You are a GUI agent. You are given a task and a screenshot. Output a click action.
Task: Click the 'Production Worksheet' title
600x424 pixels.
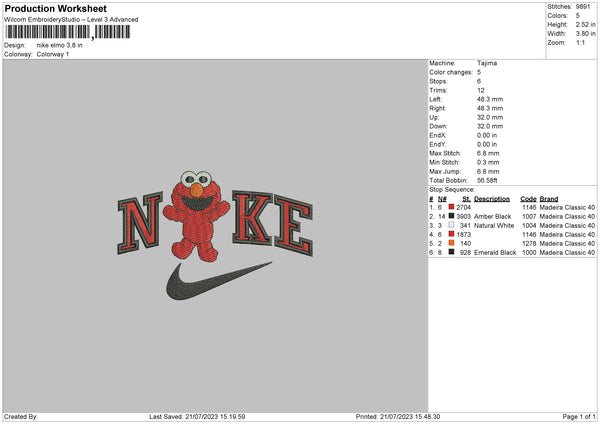click(x=56, y=8)
